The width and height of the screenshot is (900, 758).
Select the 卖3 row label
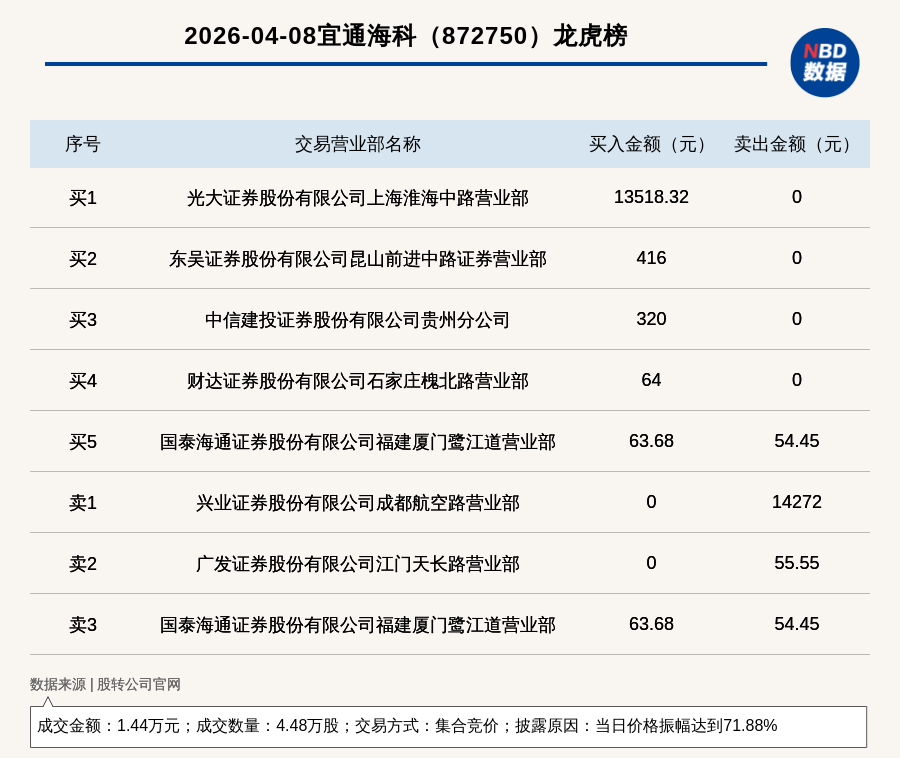tap(83, 625)
